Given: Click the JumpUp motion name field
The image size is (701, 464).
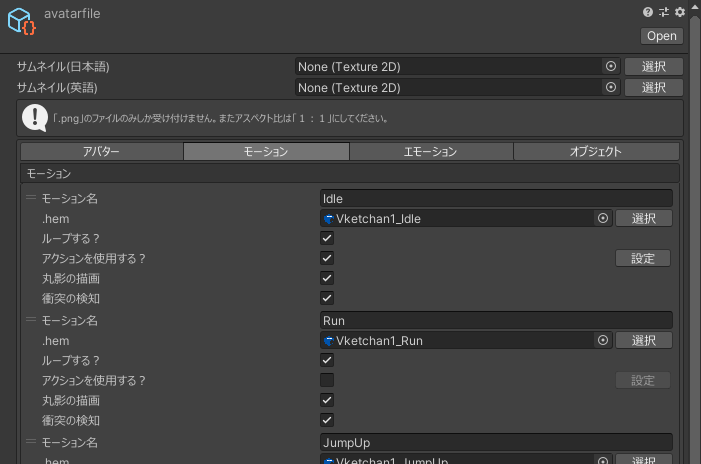Looking at the screenshot, I should tap(496, 442).
